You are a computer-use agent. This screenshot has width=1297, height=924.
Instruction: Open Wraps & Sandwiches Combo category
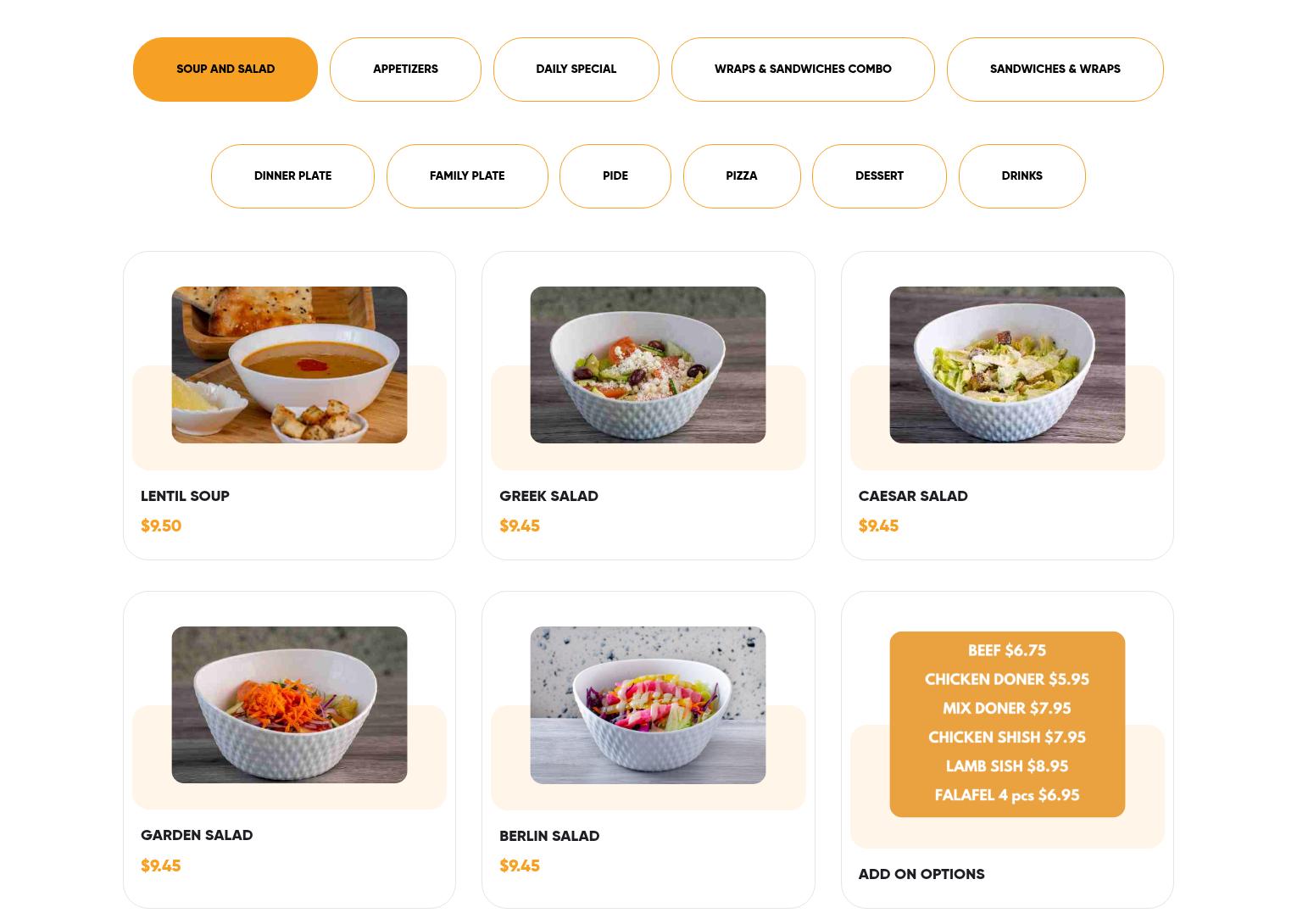pyautogui.click(x=803, y=70)
